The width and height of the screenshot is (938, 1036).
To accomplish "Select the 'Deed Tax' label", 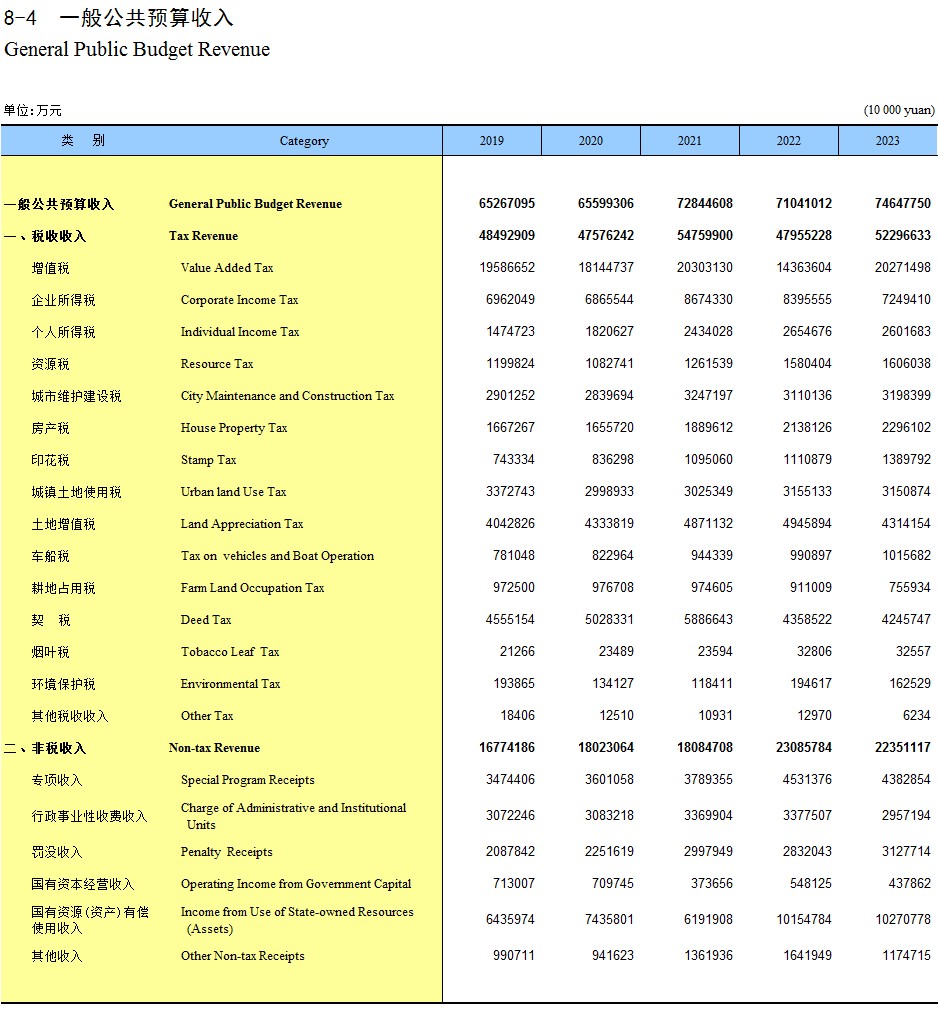I will (x=206, y=620).
